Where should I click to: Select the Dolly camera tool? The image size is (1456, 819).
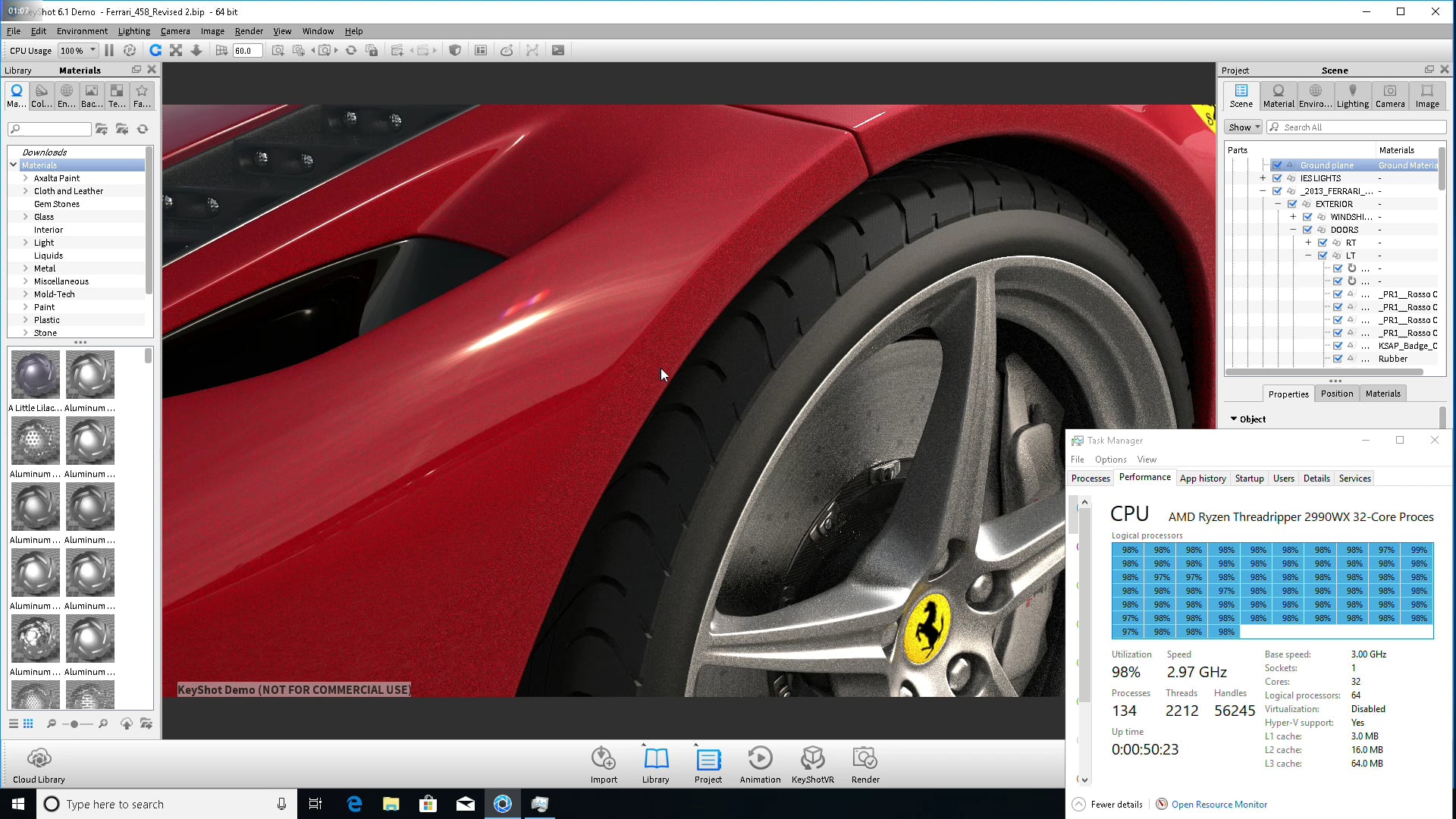tap(196, 51)
